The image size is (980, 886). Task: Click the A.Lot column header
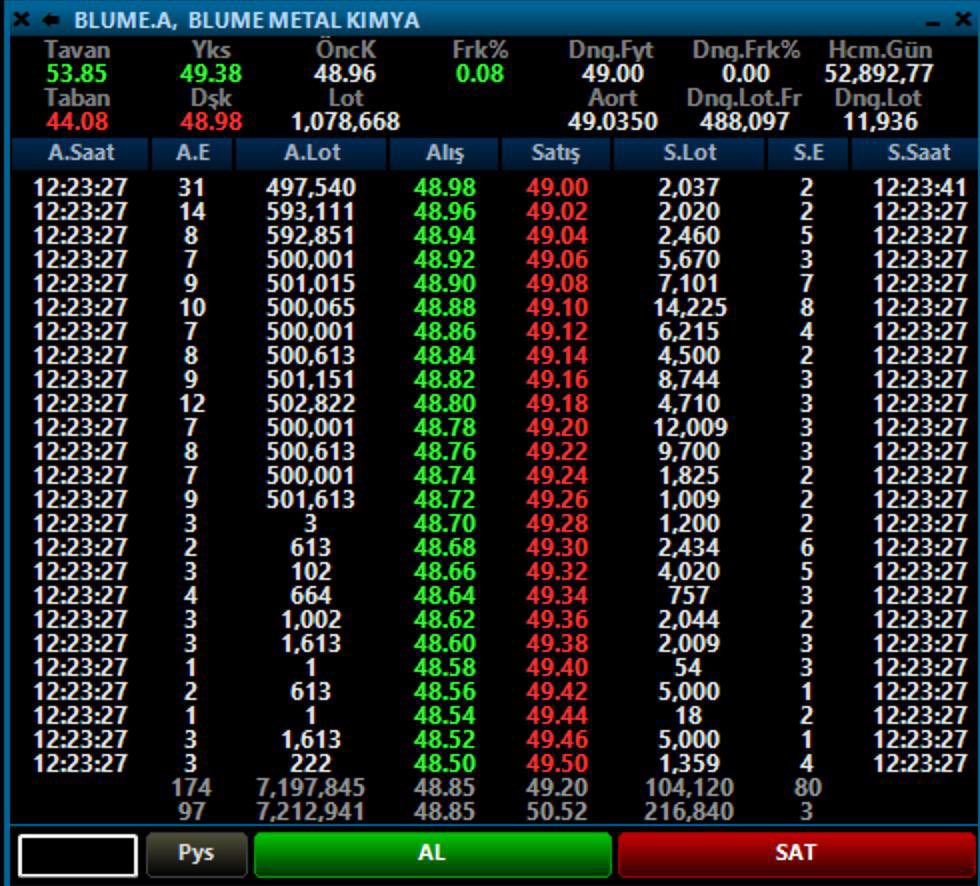pyautogui.click(x=311, y=153)
